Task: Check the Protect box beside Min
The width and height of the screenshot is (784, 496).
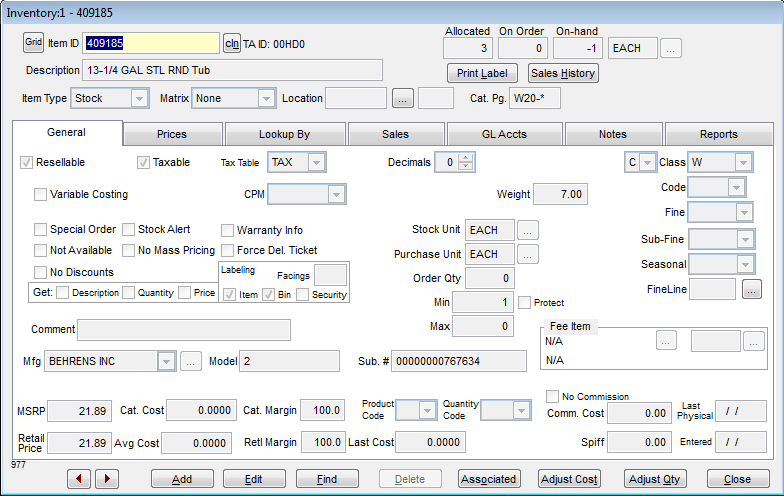Action: click(524, 302)
